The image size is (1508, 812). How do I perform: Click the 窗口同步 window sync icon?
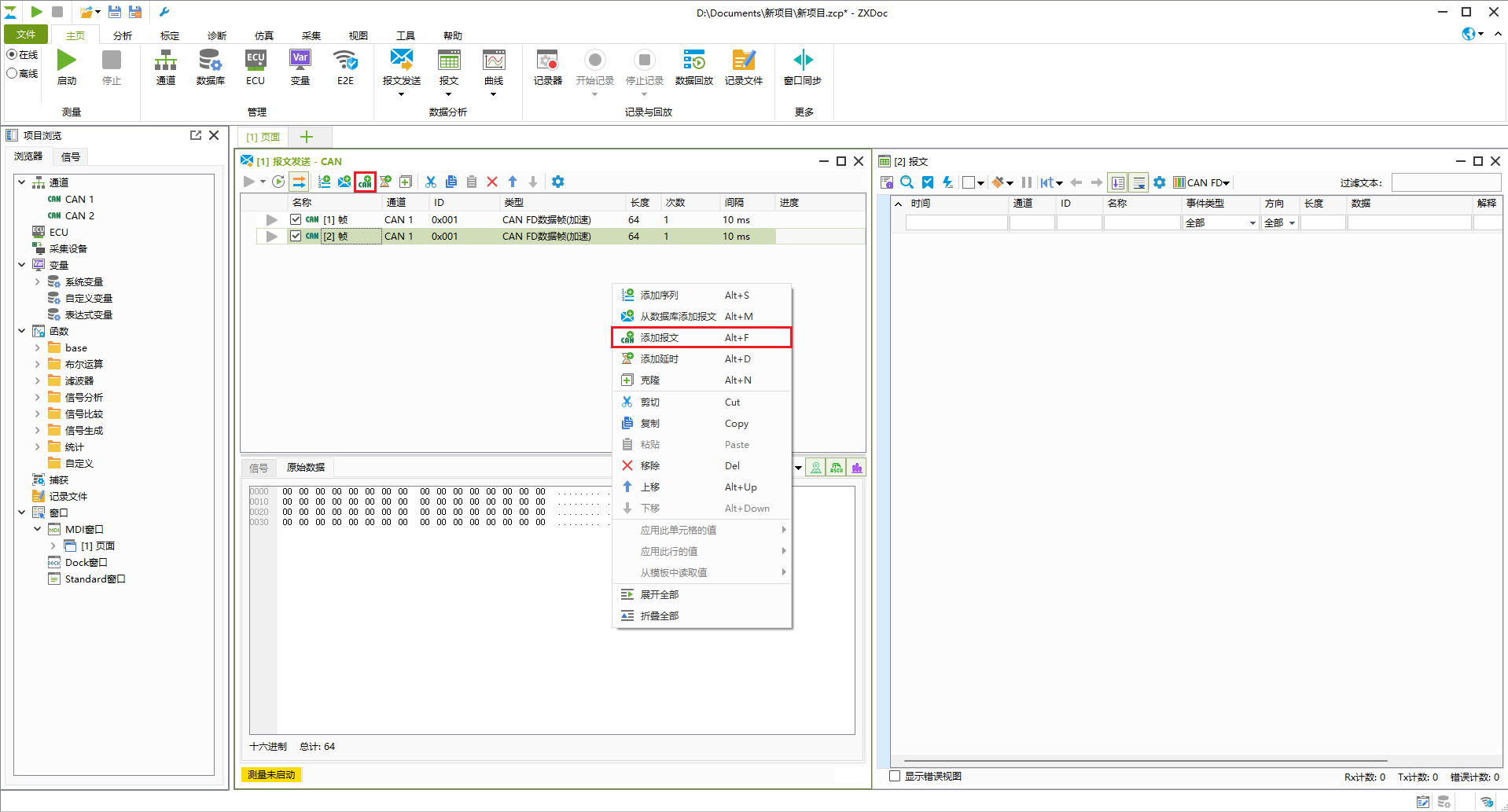(x=803, y=61)
